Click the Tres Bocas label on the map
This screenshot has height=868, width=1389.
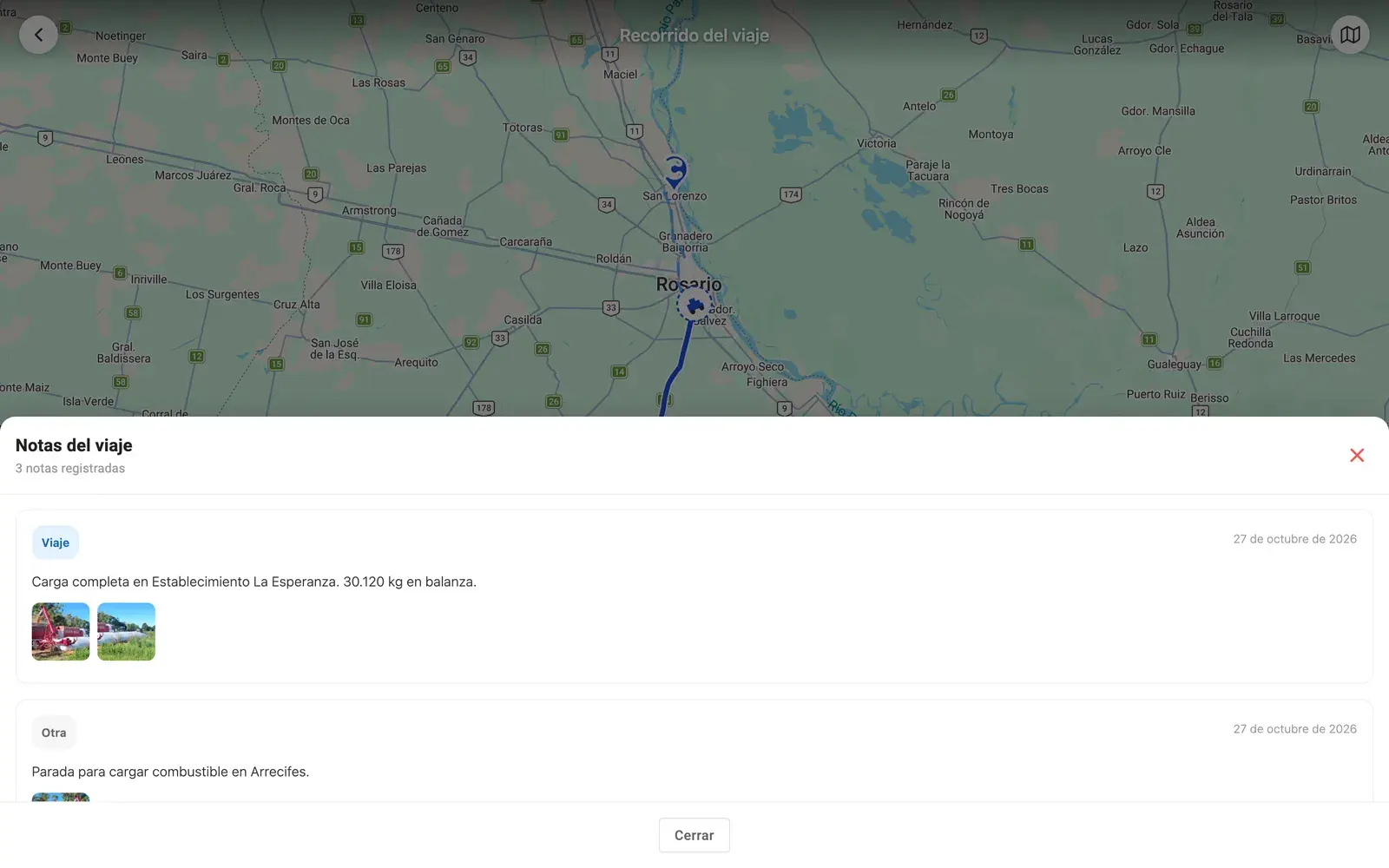pyautogui.click(x=1019, y=189)
